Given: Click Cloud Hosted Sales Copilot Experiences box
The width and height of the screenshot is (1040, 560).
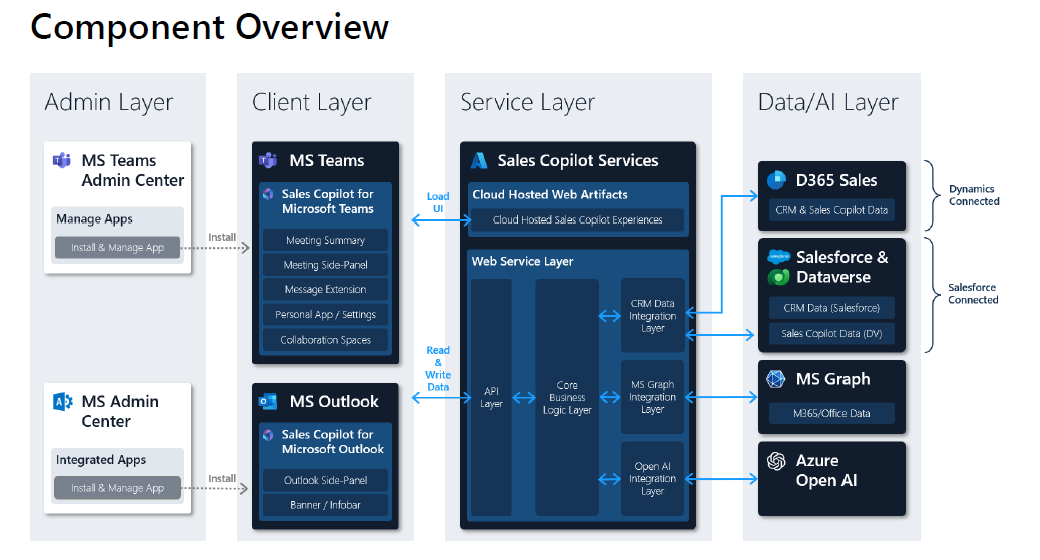Looking at the screenshot, I should click(577, 220).
